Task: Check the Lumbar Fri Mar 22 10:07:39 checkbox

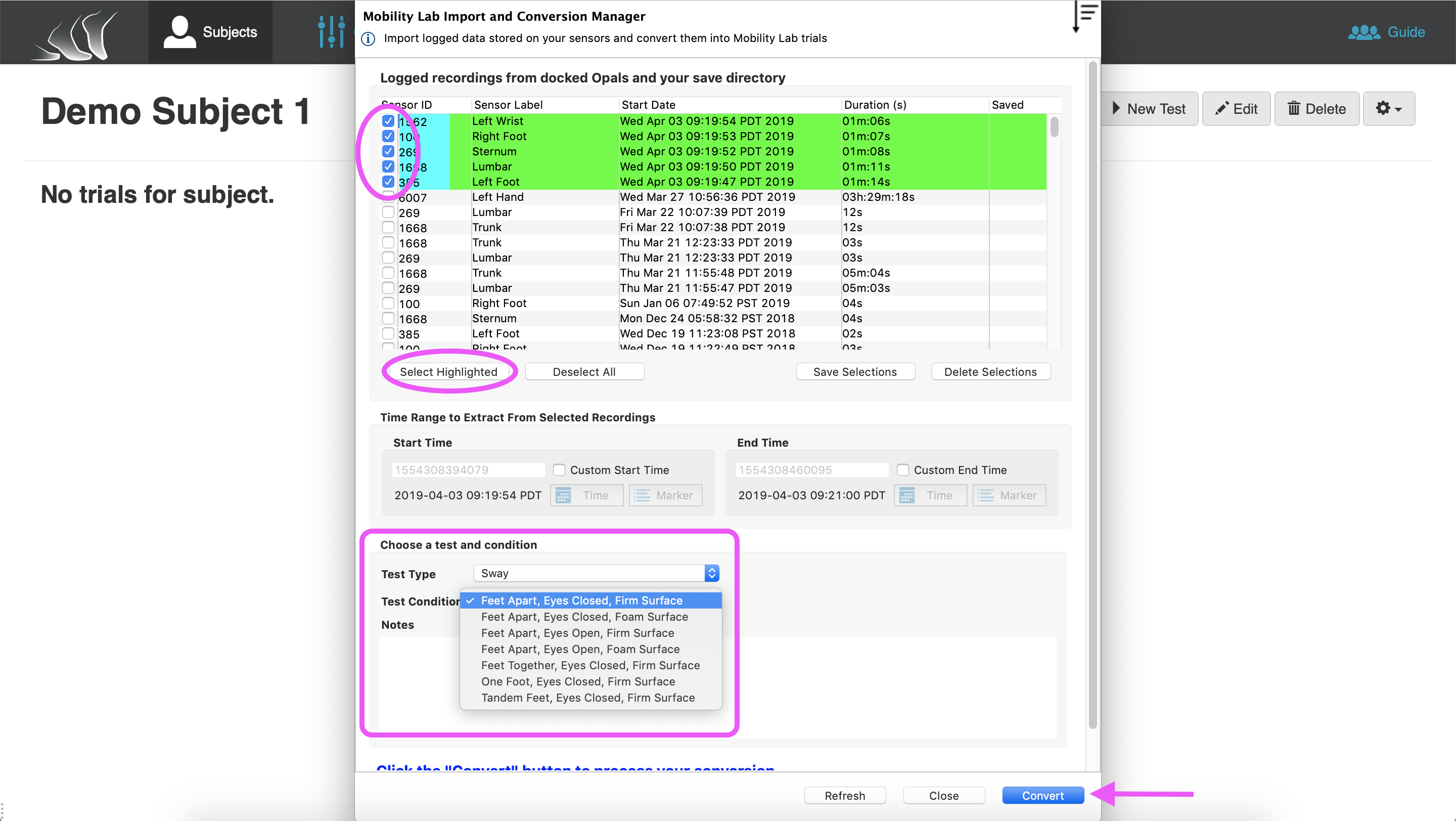Action: (388, 212)
